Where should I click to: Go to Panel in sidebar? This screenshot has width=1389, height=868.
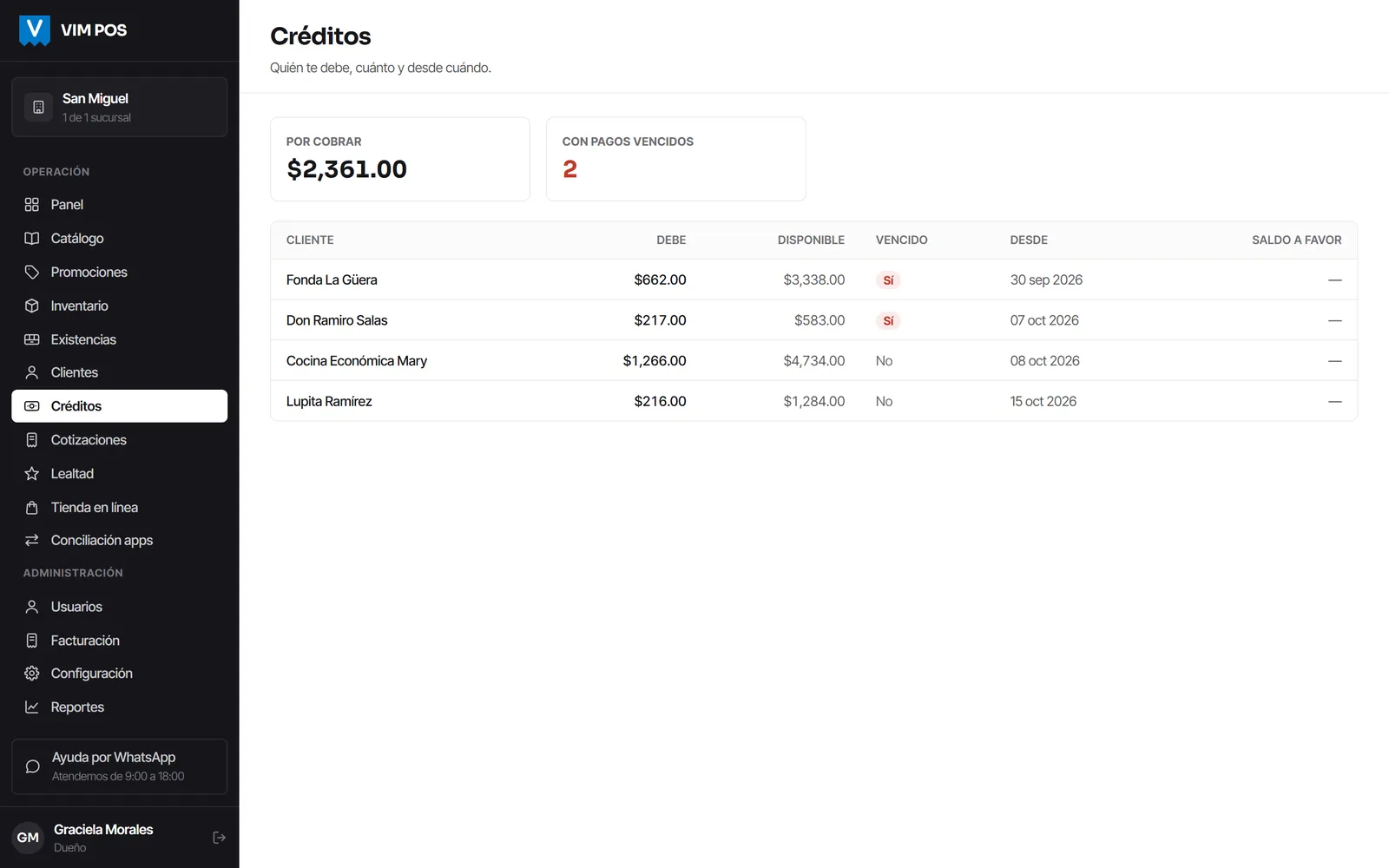[x=120, y=205]
